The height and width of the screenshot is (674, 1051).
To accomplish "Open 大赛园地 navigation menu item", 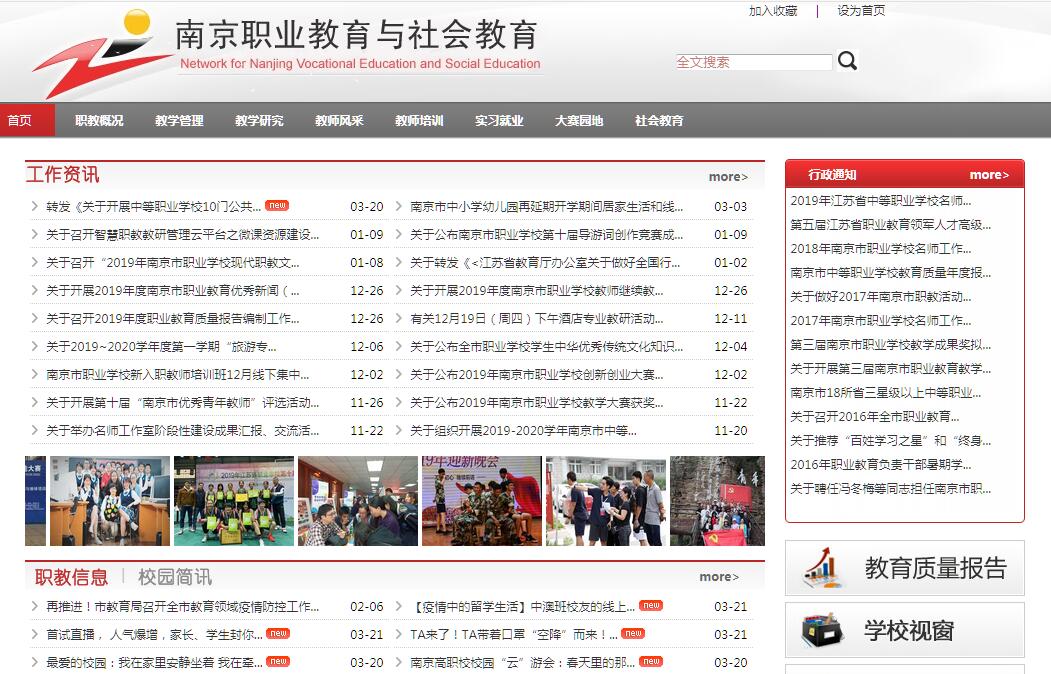I will tap(579, 121).
